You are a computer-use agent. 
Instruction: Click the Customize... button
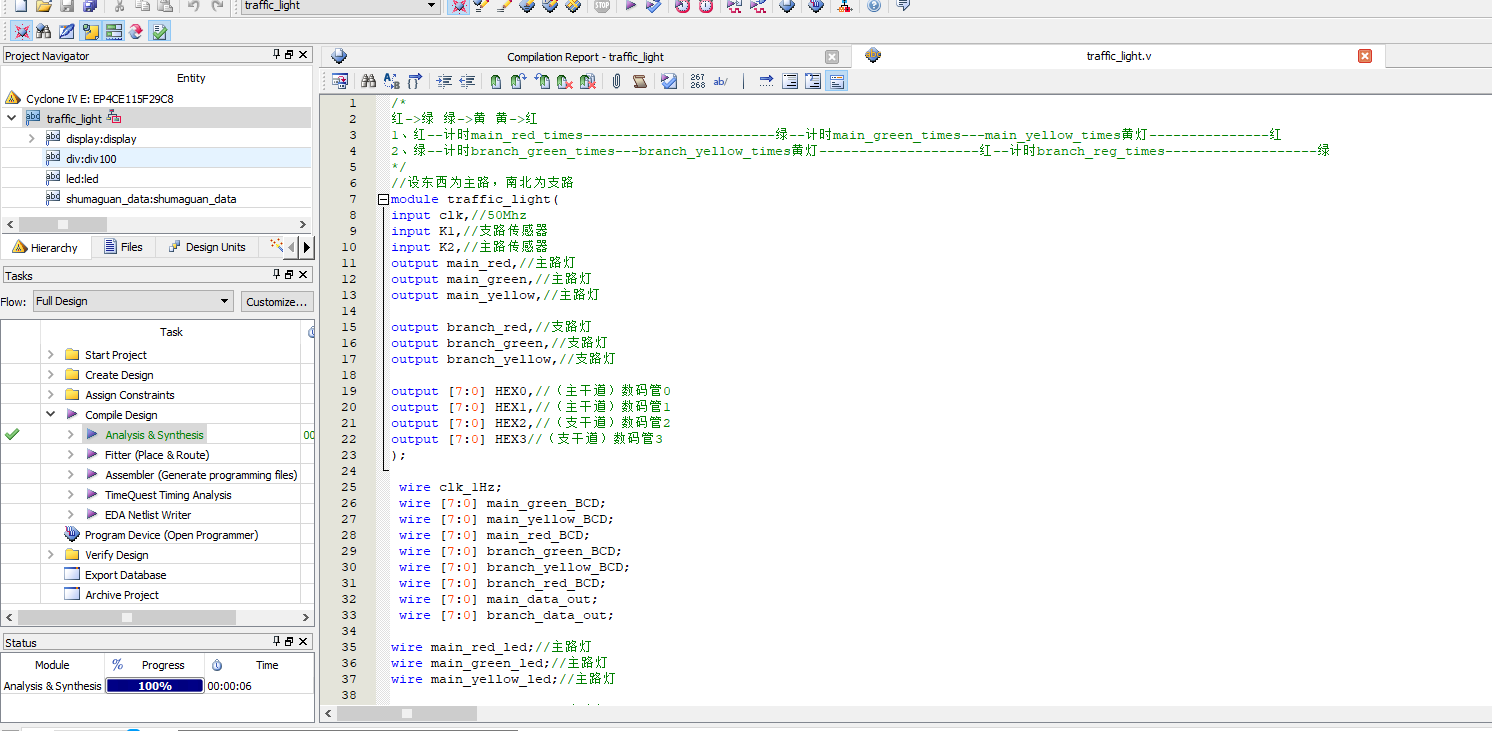[x=277, y=301]
